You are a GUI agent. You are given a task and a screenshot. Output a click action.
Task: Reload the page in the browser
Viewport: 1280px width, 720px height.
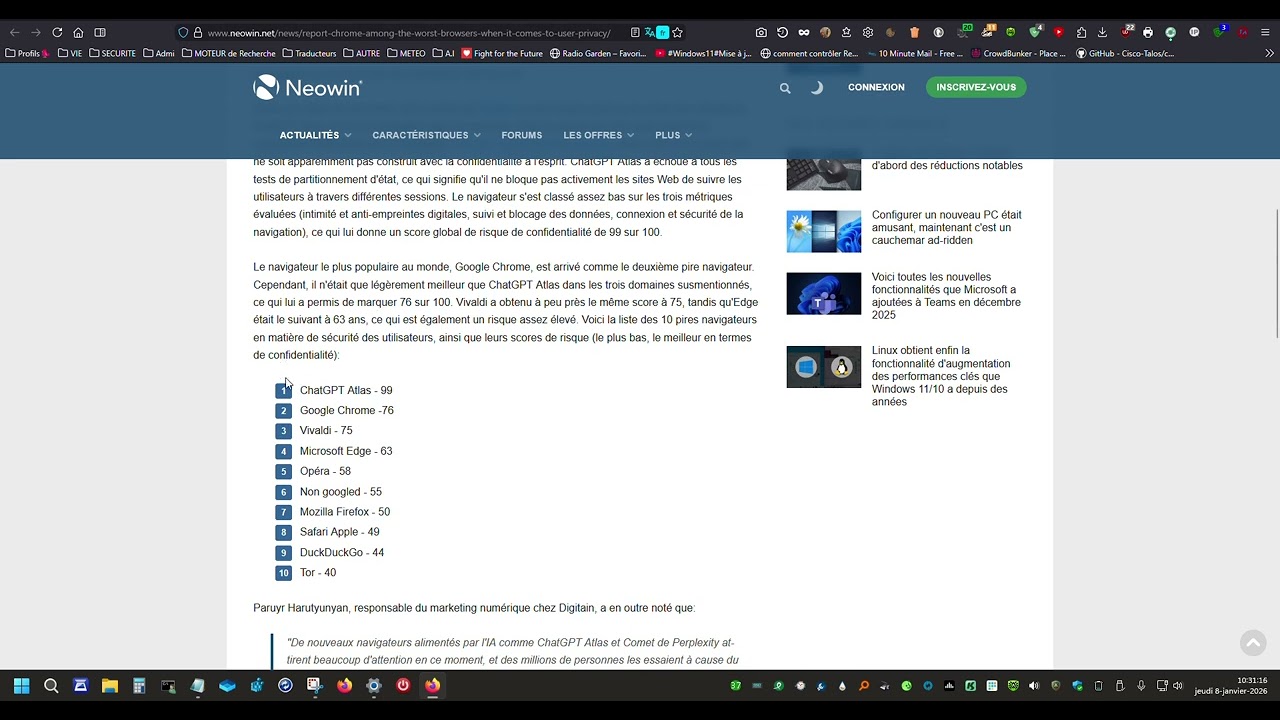pos(57,32)
